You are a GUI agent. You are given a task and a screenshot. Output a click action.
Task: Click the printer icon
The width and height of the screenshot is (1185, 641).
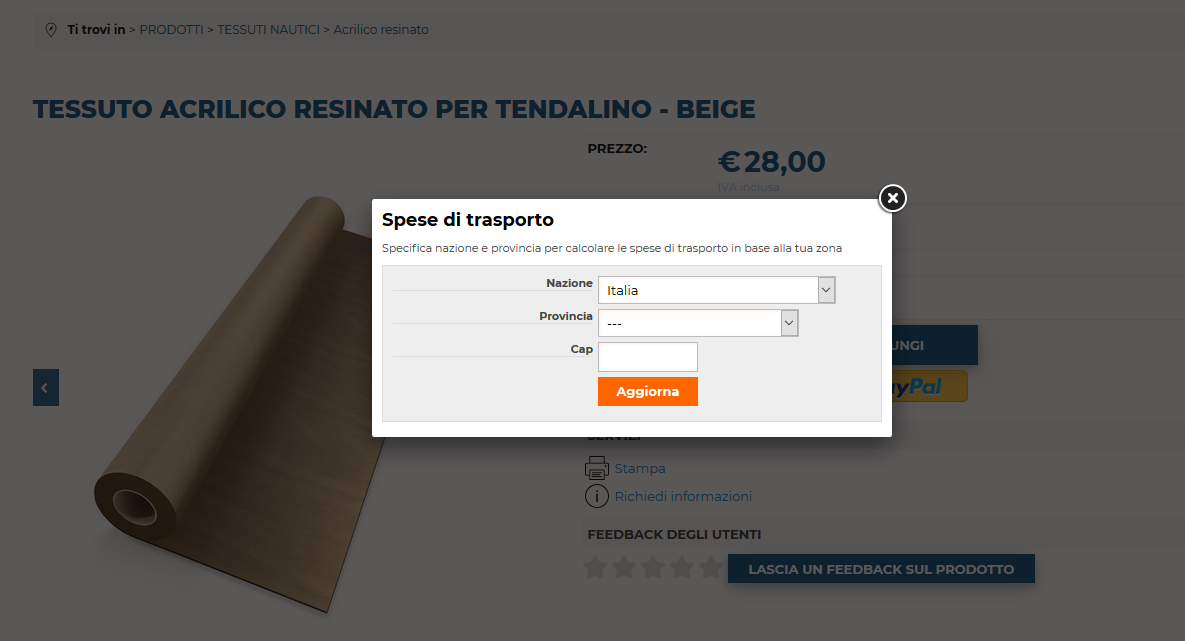[597, 468]
